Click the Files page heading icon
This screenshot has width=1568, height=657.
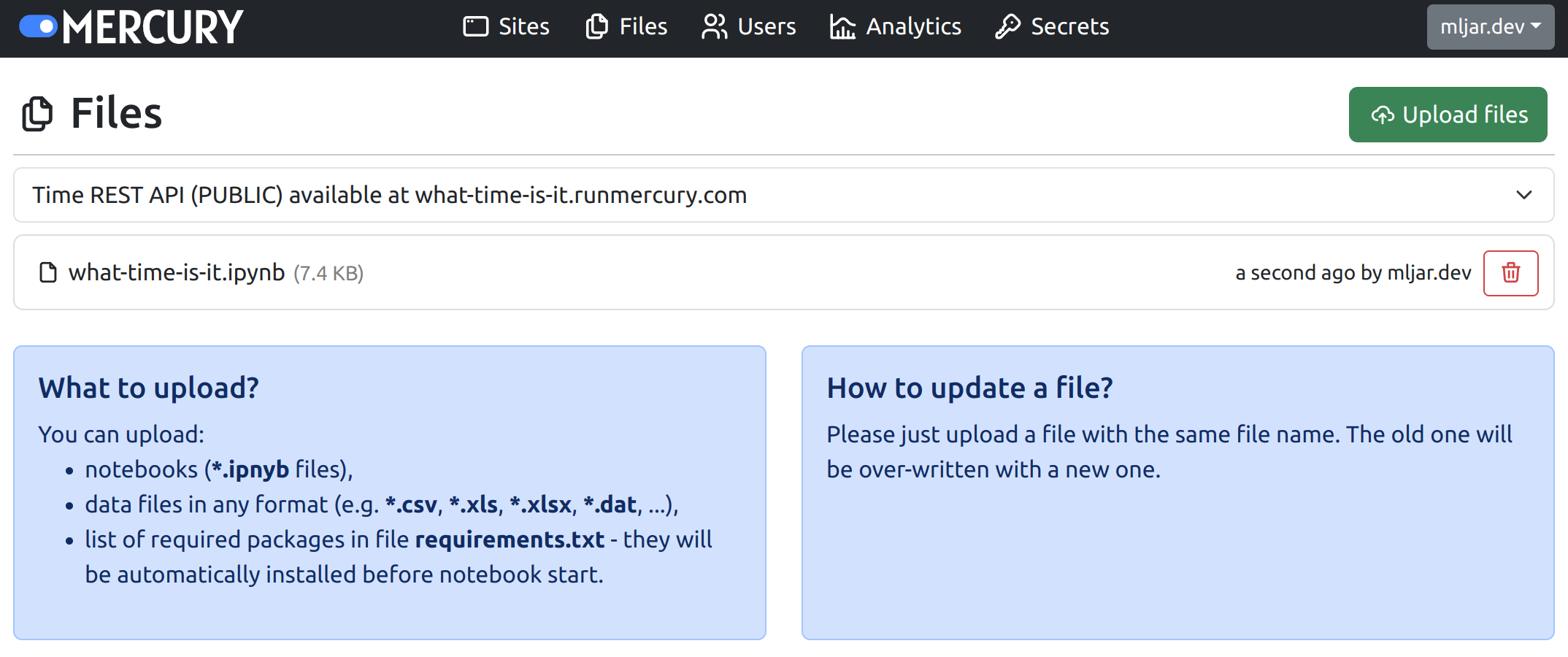37,114
